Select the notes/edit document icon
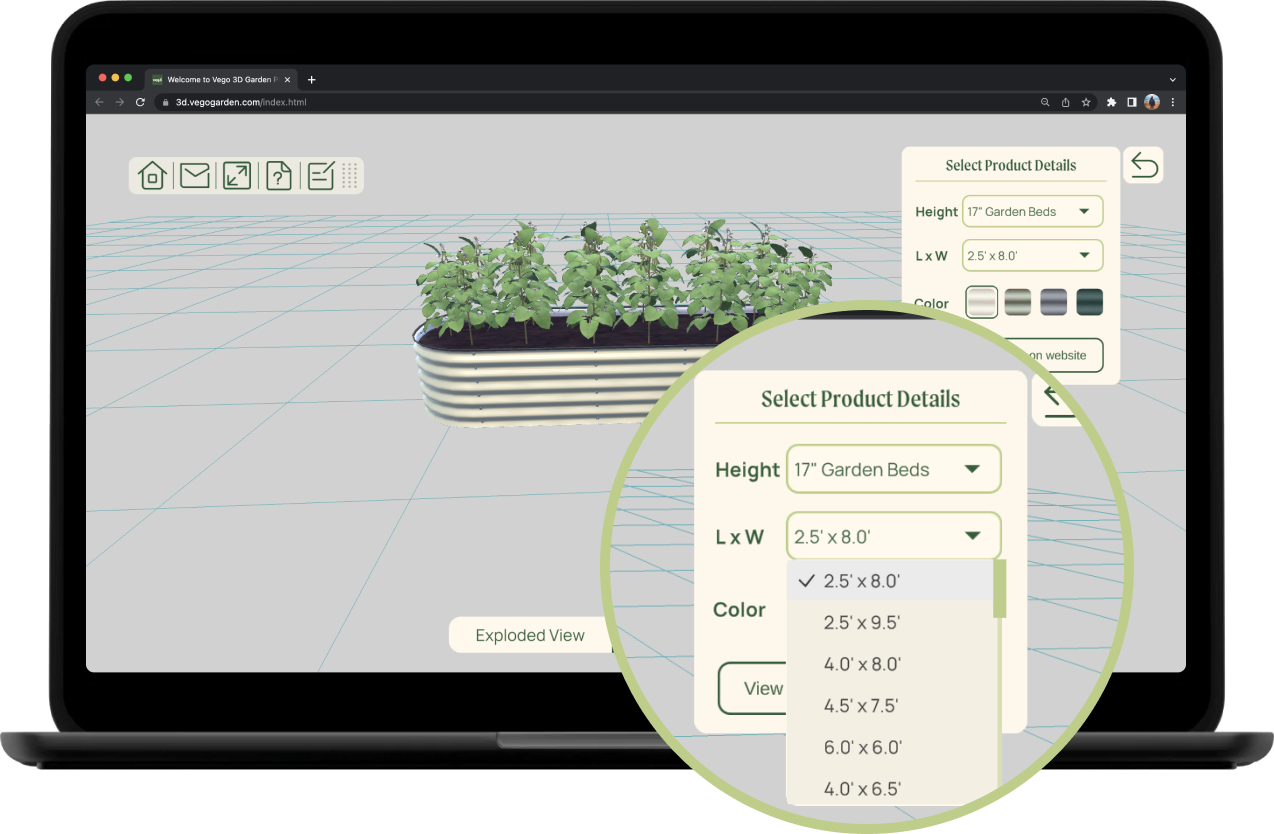Viewport: 1274px width, 834px height. click(x=320, y=175)
